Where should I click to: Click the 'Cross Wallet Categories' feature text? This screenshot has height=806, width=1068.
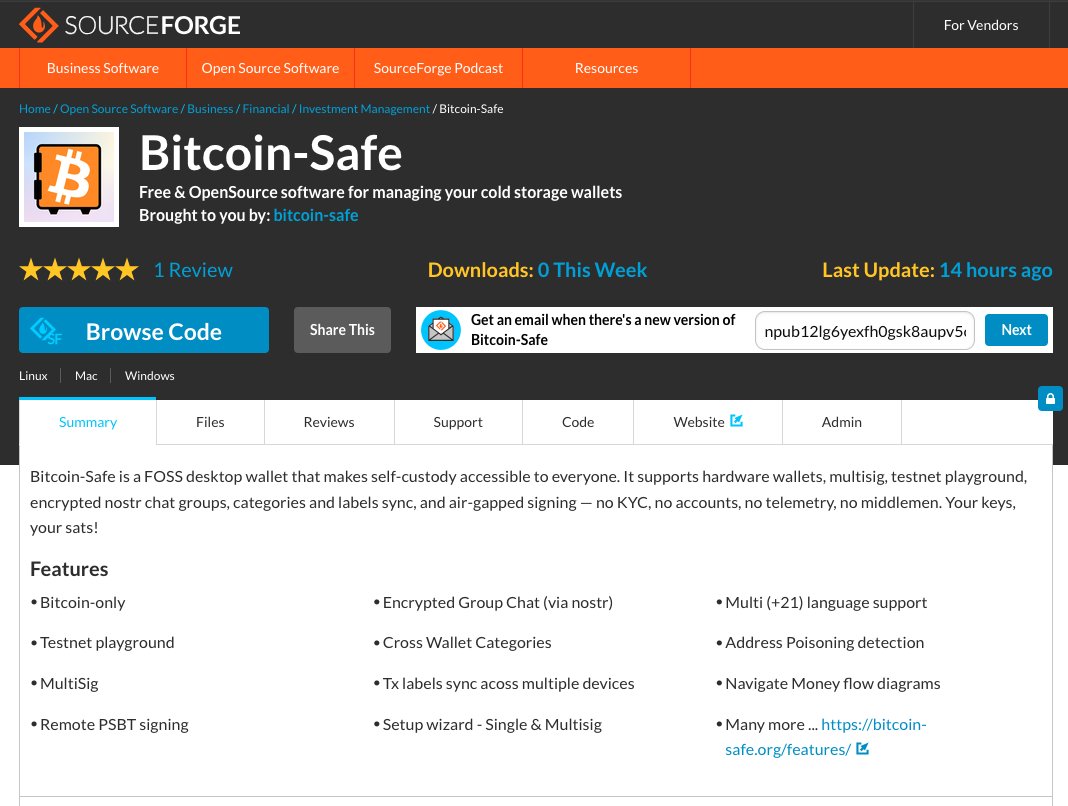click(x=467, y=642)
